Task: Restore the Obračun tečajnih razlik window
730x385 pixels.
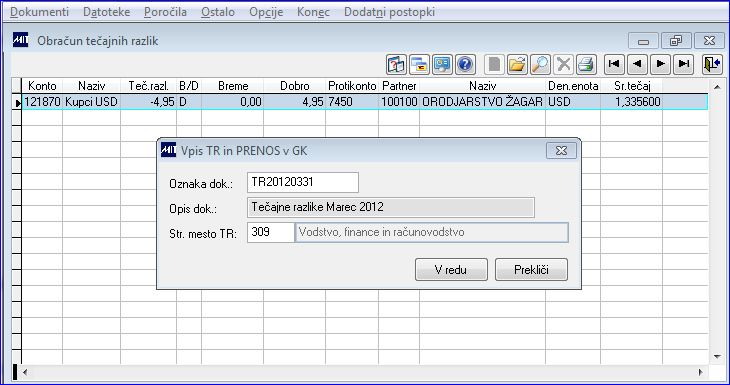Action: click(x=676, y=41)
